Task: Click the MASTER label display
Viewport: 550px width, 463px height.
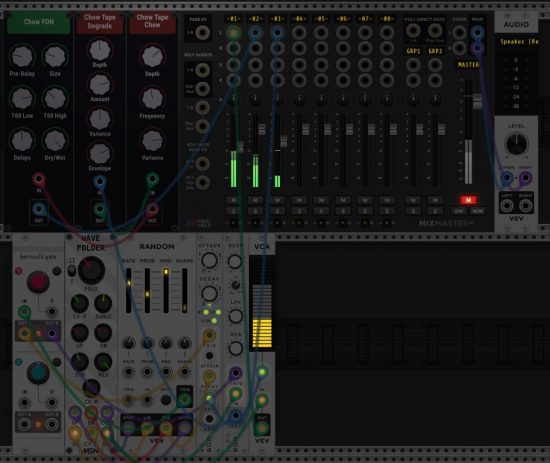Action: click(x=468, y=65)
